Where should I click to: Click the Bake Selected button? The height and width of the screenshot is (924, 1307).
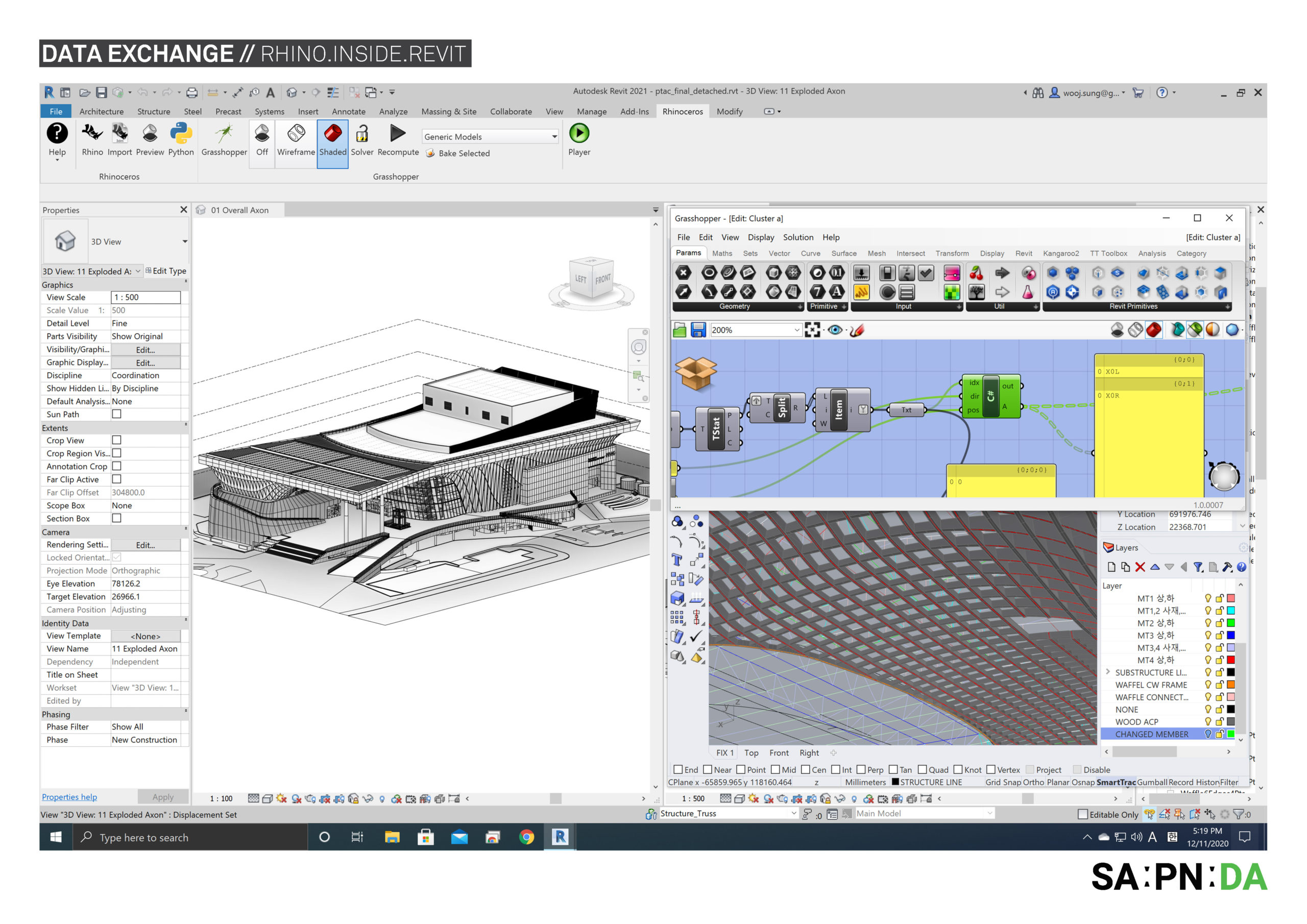coord(457,153)
